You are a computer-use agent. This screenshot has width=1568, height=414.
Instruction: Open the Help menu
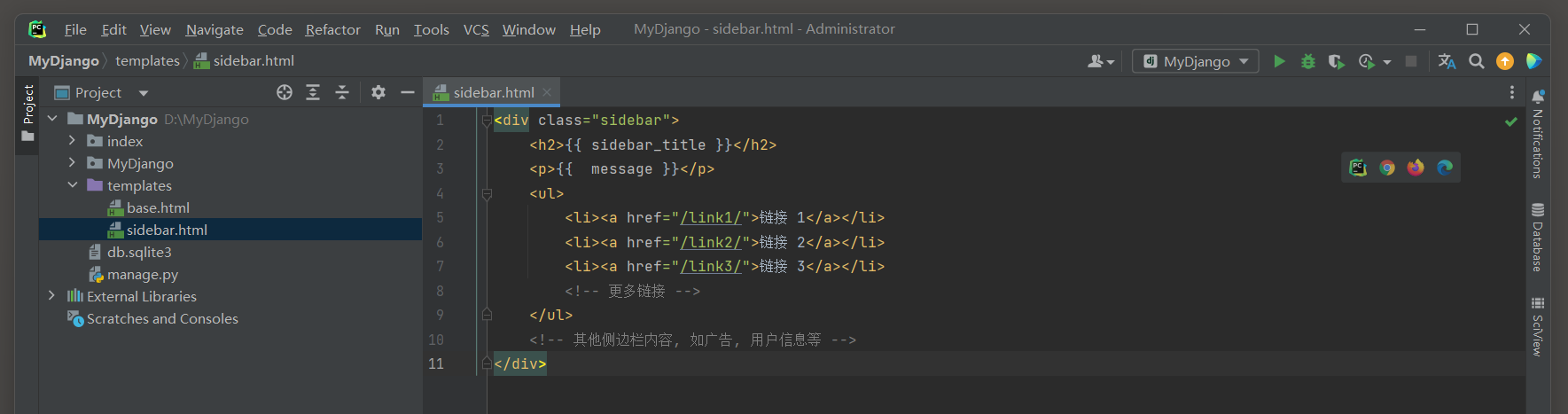[x=585, y=29]
